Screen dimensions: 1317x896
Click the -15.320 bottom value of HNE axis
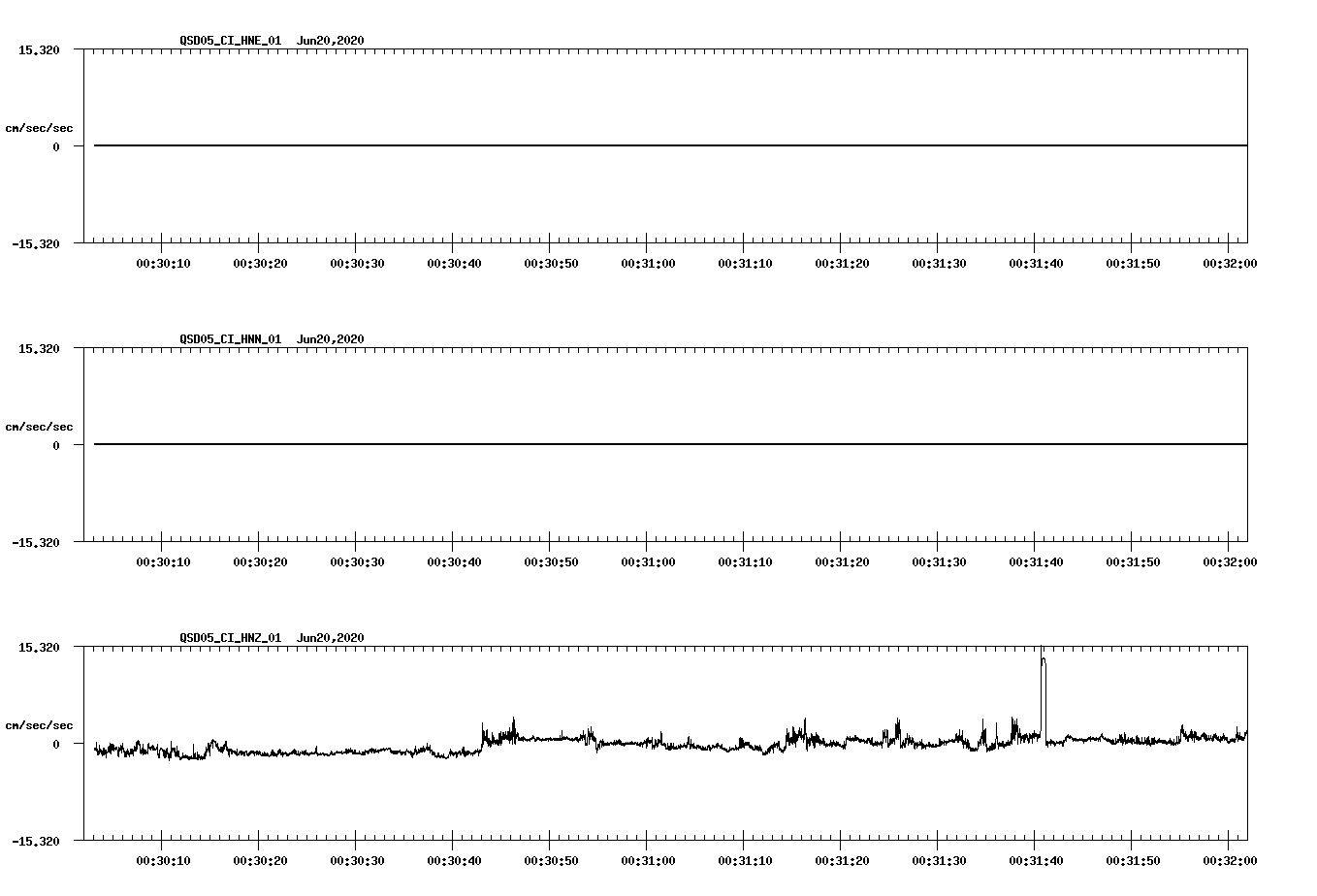coord(35,244)
